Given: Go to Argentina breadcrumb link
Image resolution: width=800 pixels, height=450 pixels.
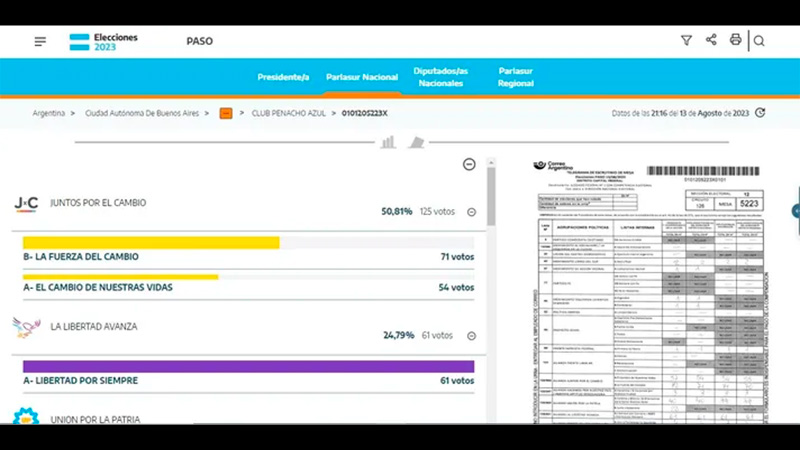Looking at the screenshot, I should coord(49,113).
